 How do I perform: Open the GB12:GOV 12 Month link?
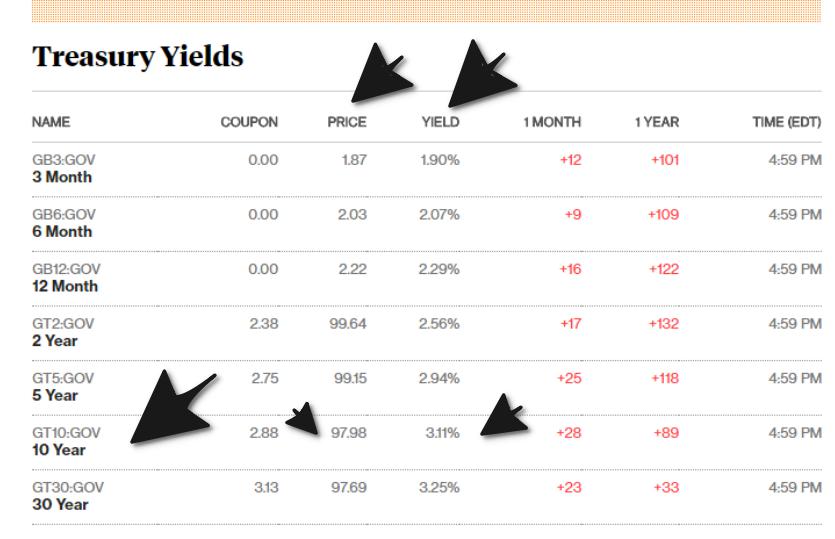67,277
